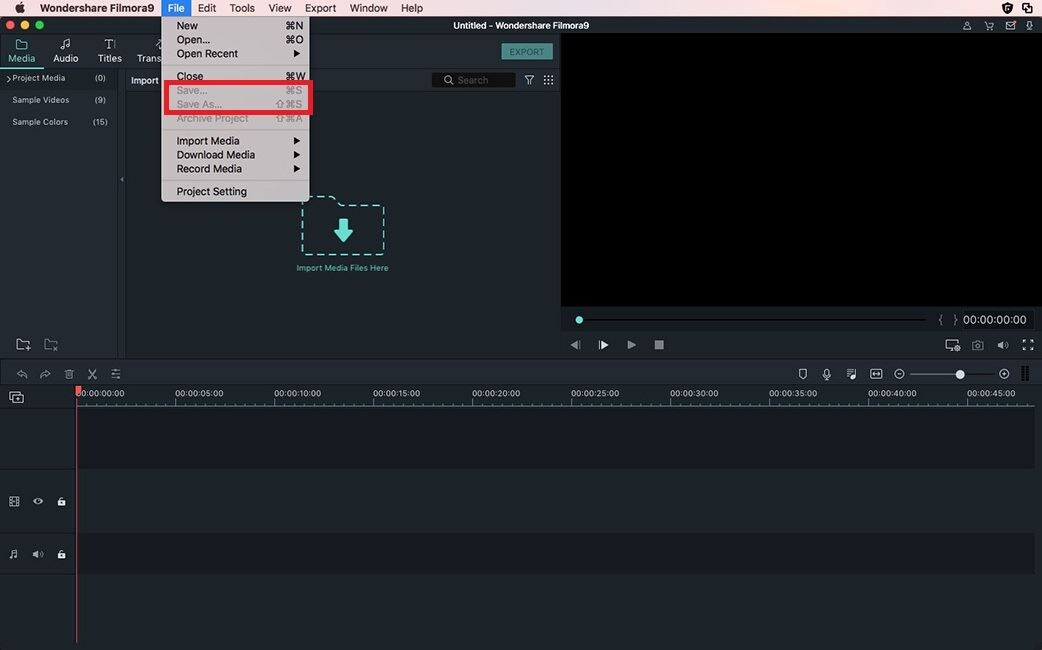Open the audio mixer icon
The image size is (1042, 650).
[851, 374]
